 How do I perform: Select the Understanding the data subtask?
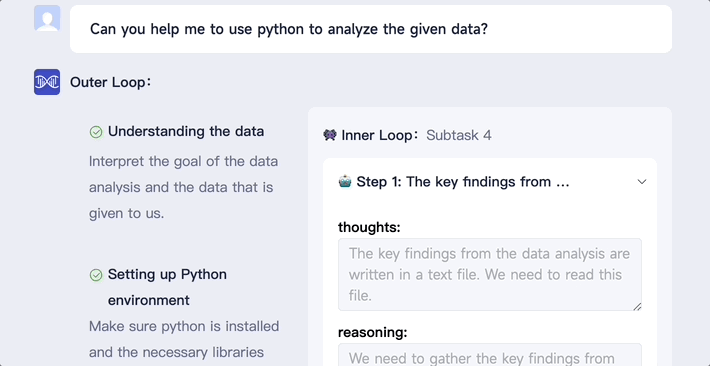(186, 131)
